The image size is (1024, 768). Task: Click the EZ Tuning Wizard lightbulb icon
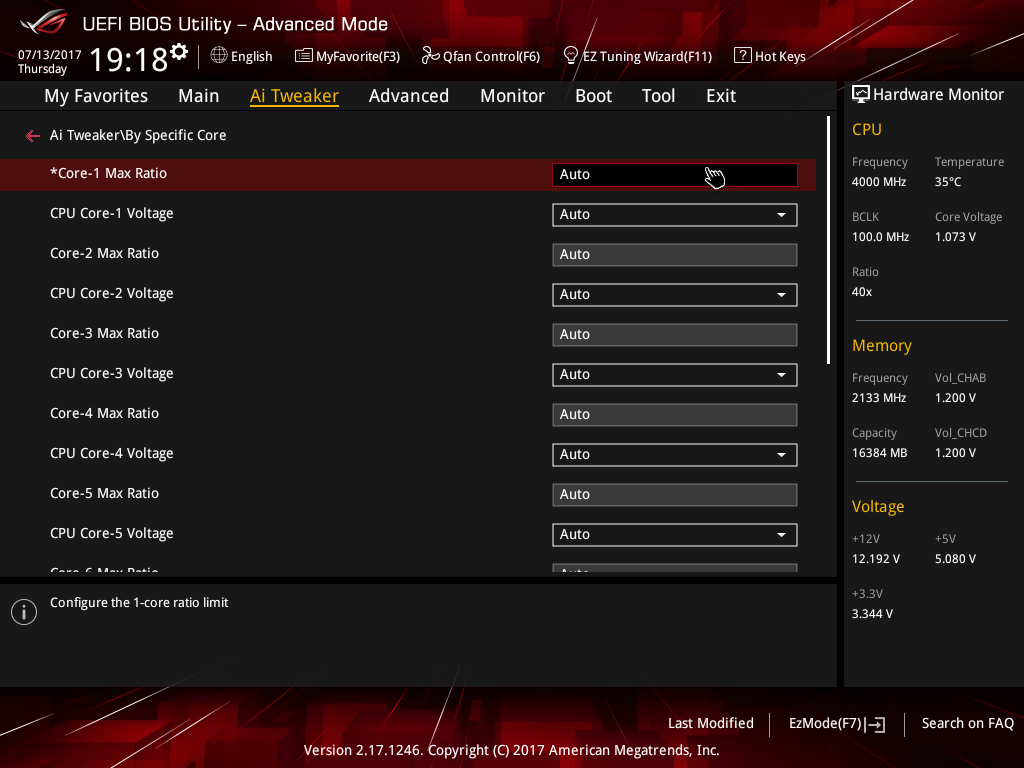[571, 56]
